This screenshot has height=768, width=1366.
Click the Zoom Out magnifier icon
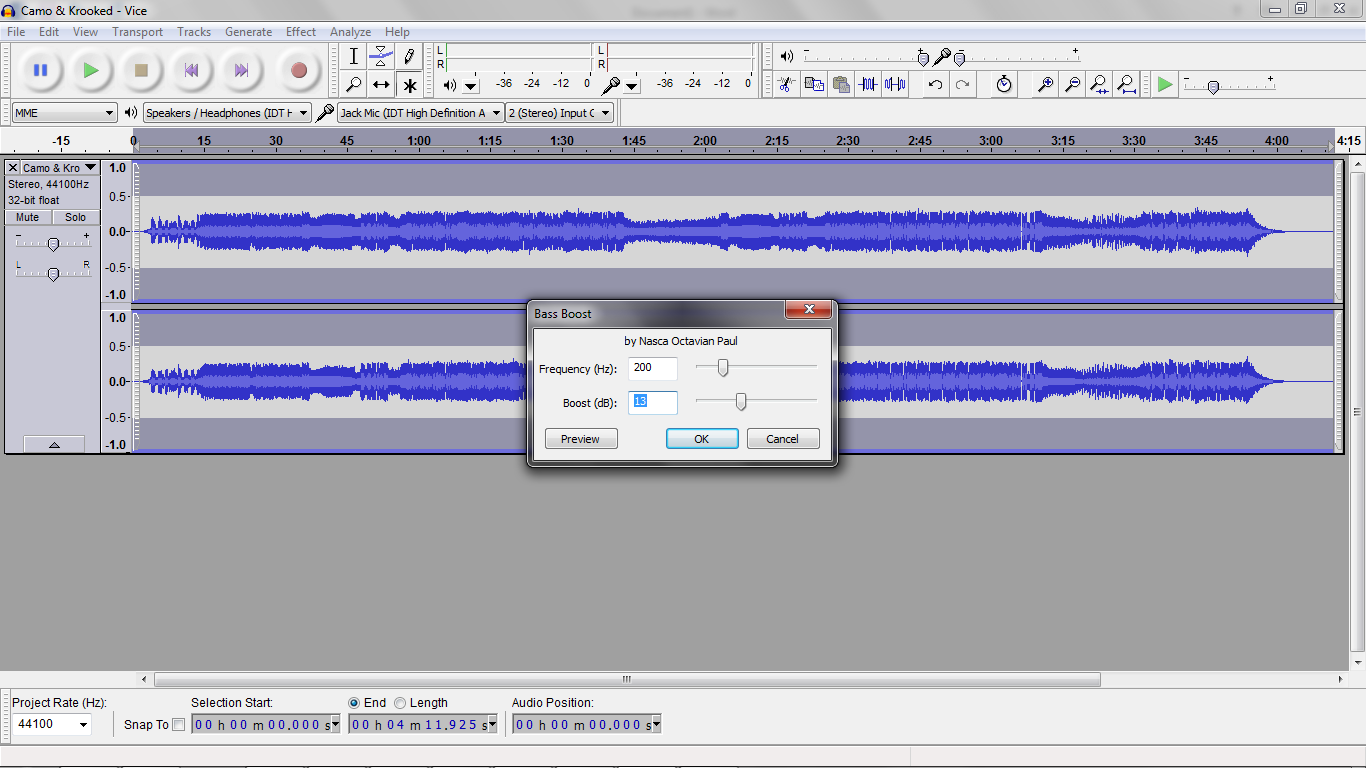pyautogui.click(x=1072, y=84)
